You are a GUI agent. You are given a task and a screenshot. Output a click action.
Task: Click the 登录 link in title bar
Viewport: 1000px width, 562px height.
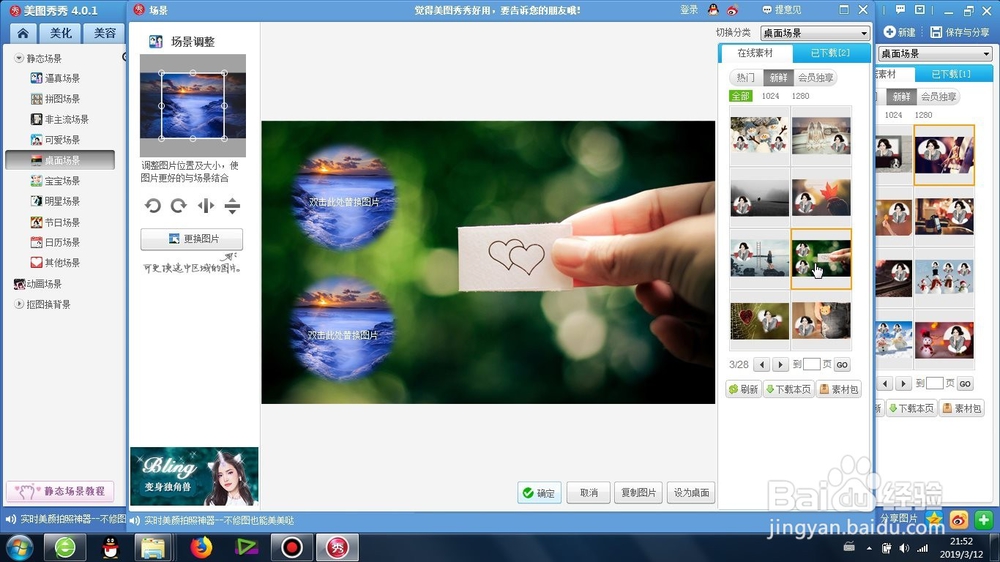point(689,10)
